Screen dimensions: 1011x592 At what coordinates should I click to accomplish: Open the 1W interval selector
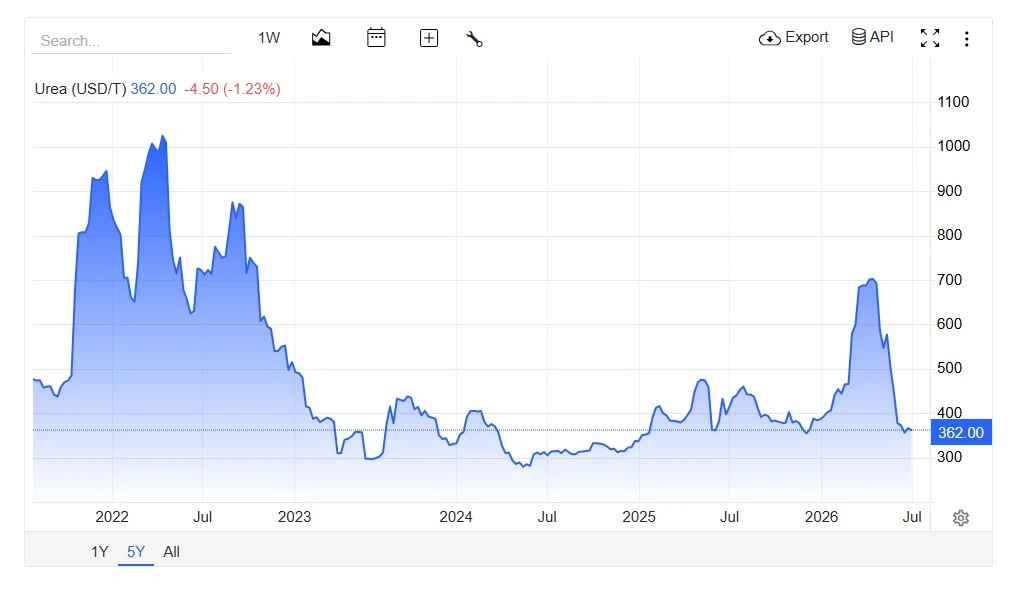(x=269, y=38)
